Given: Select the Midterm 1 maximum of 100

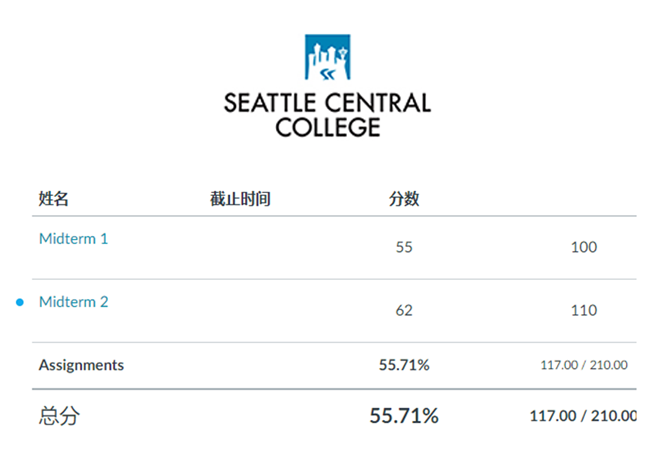Looking at the screenshot, I should pos(584,247).
